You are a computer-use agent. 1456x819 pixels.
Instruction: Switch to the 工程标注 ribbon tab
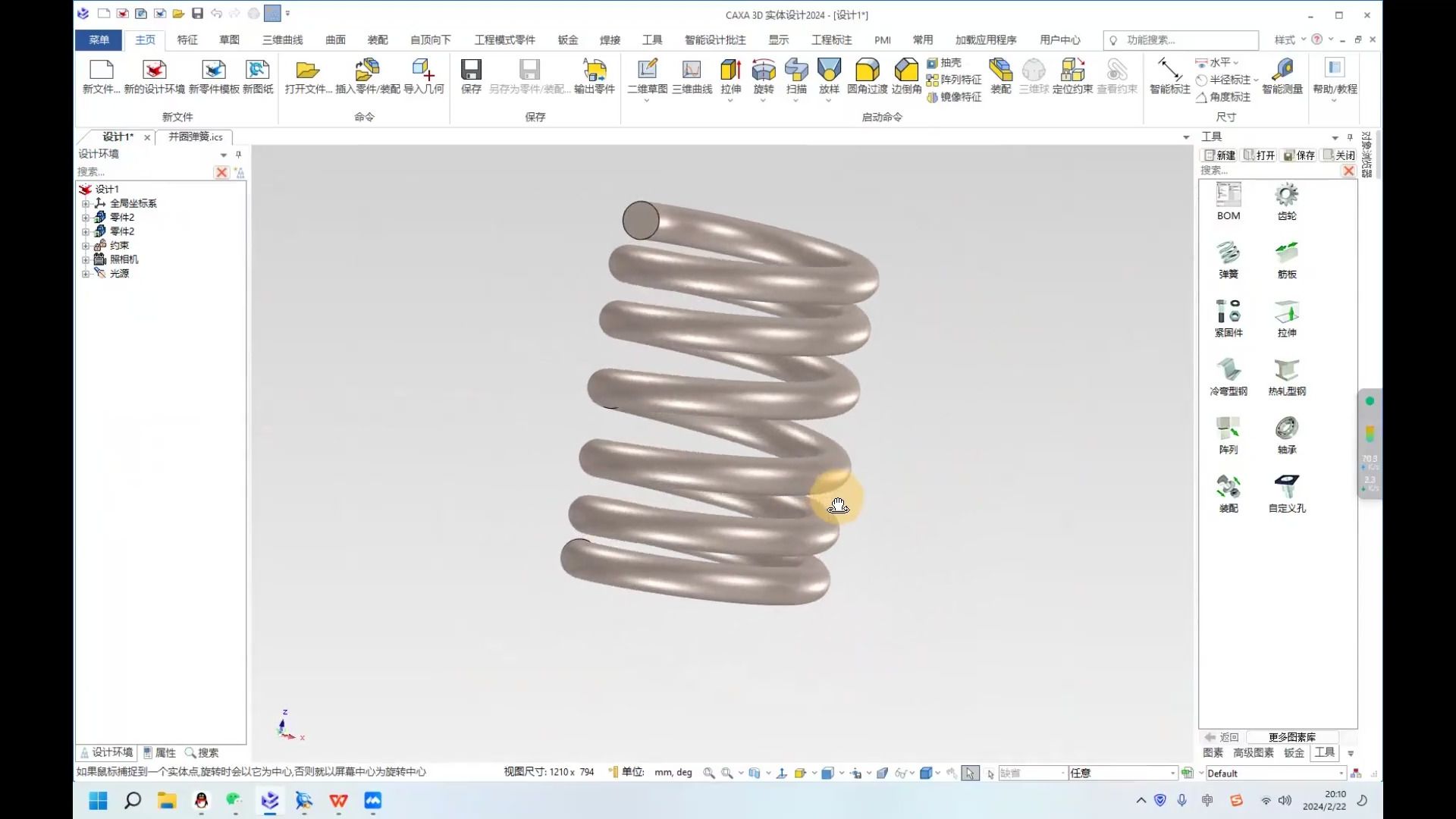(x=832, y=39)
